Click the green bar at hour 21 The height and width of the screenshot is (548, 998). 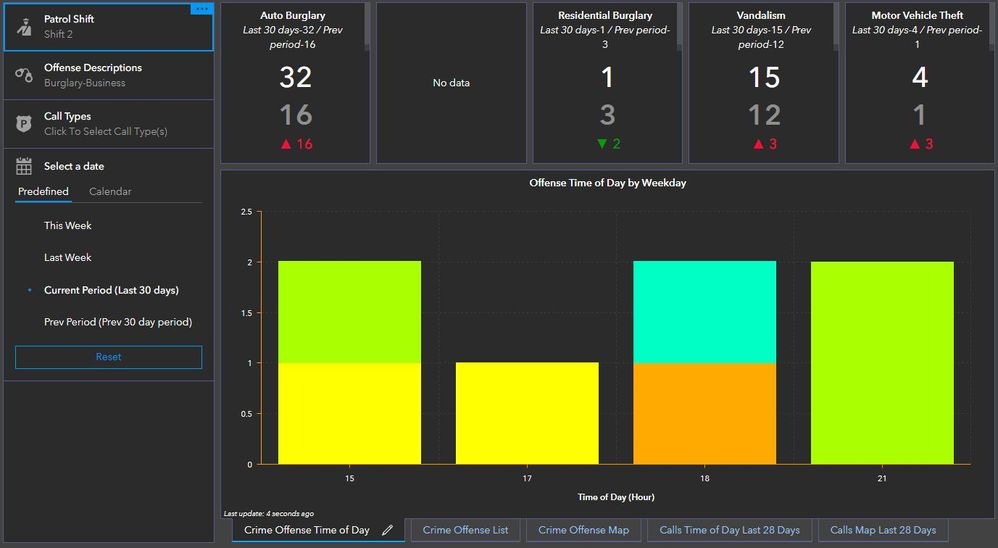point(882,363)
